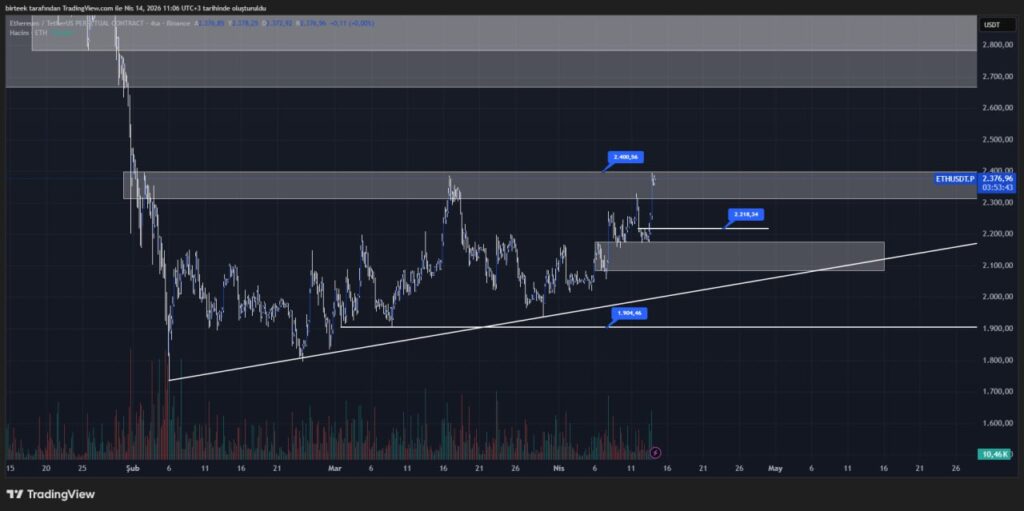Click the 1.904,46 price label callout
The width and height of the screenshot is (1024, 511).
[x=629, y=313]
